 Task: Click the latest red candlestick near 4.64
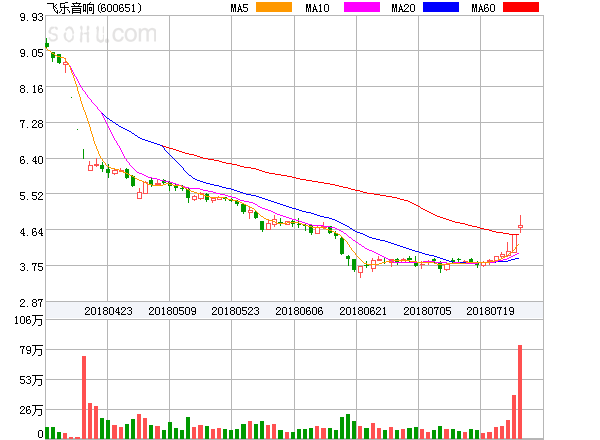[520, 225]
